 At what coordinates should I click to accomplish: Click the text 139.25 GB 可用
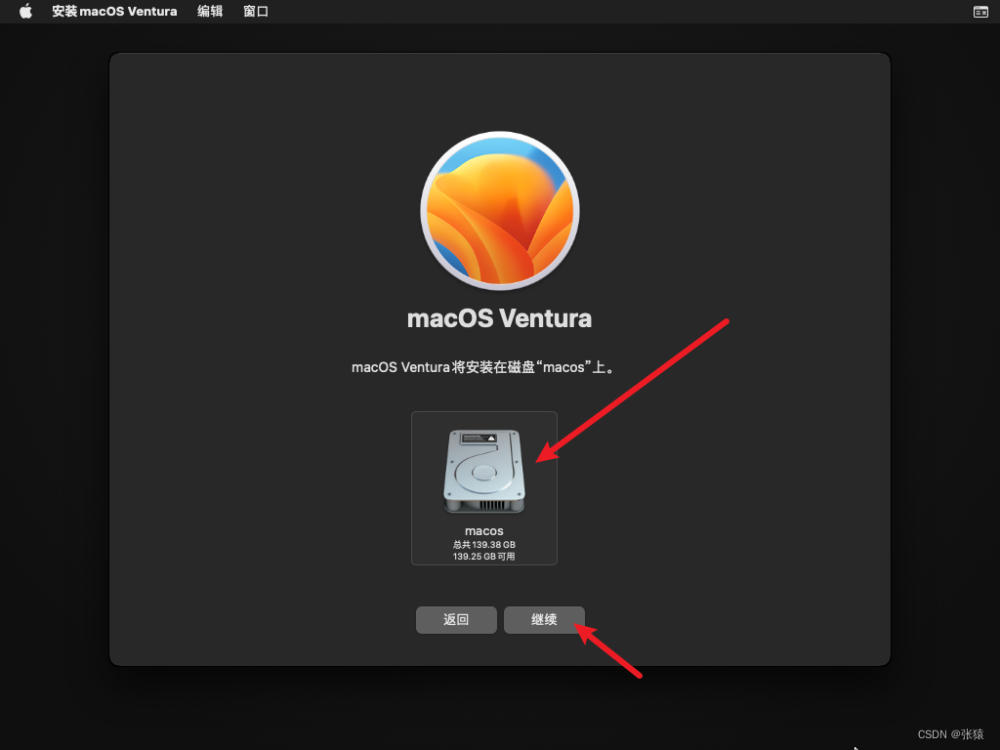pyautogui.click(x=484, y=556)
